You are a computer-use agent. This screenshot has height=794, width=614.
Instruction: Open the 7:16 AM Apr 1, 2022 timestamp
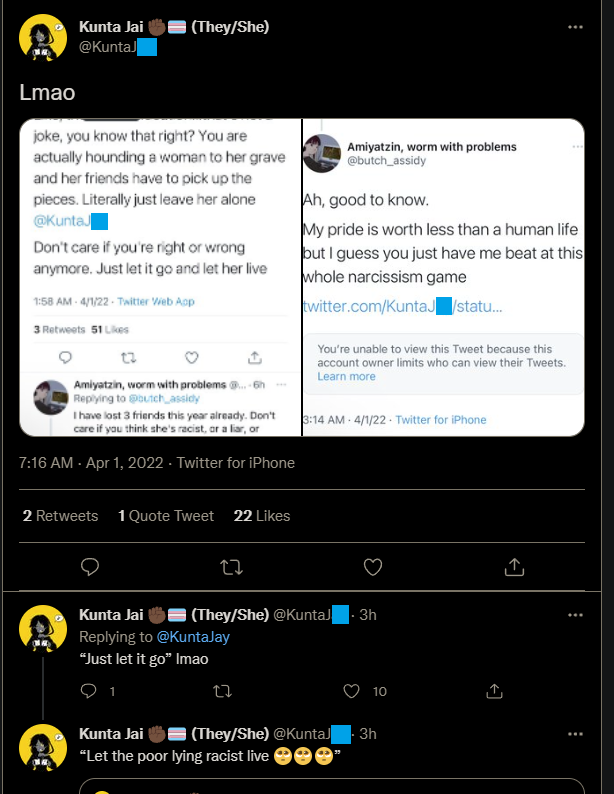tap(91, 463)
